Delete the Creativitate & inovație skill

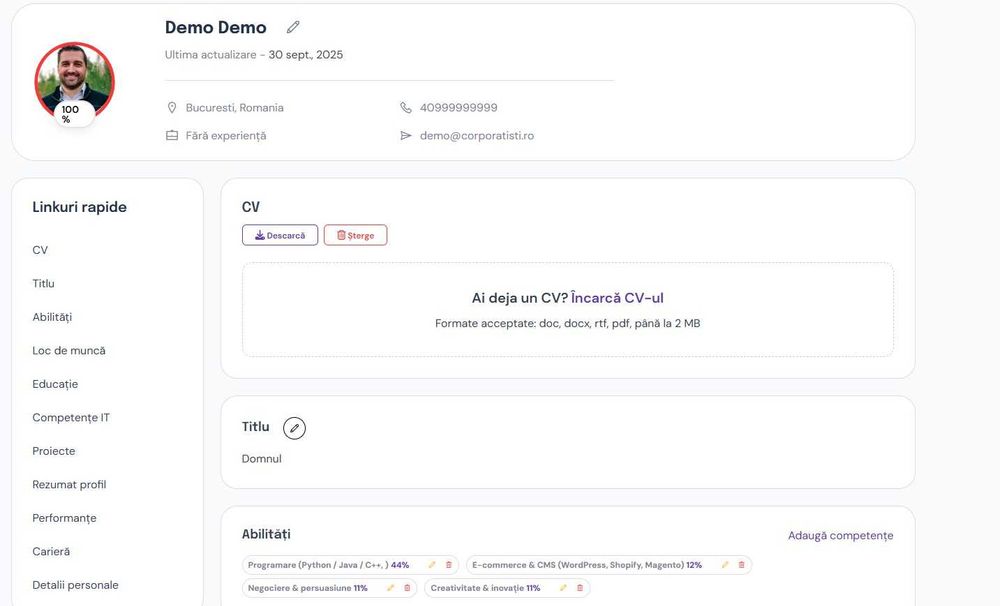pos(579,588)
